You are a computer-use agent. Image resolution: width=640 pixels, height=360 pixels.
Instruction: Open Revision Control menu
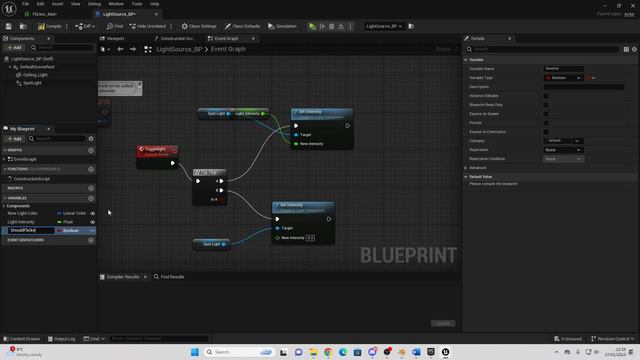pyautogui.click(x=613, y=339)
